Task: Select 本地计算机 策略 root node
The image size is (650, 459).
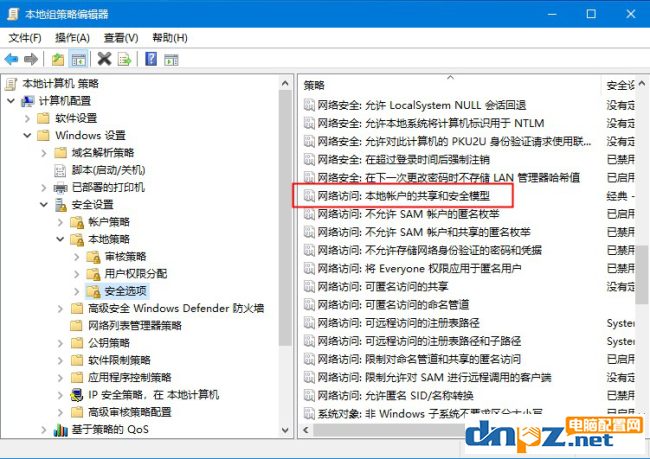Action: tap(61, 83)
